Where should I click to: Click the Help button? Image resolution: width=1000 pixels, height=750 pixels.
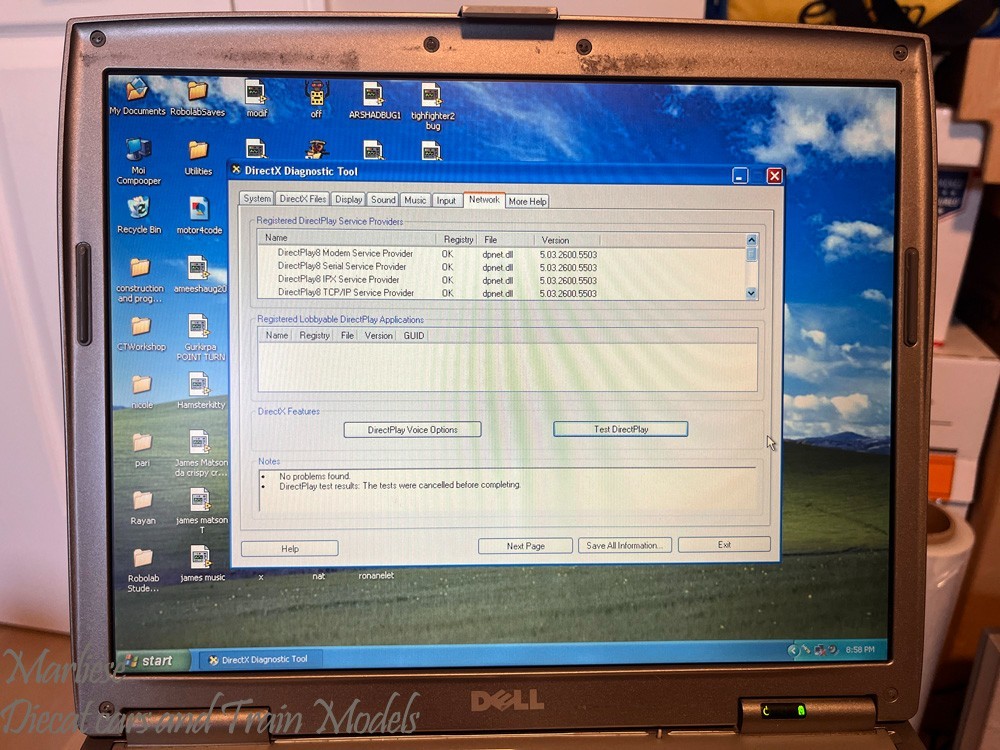click(x=290, y=548)
